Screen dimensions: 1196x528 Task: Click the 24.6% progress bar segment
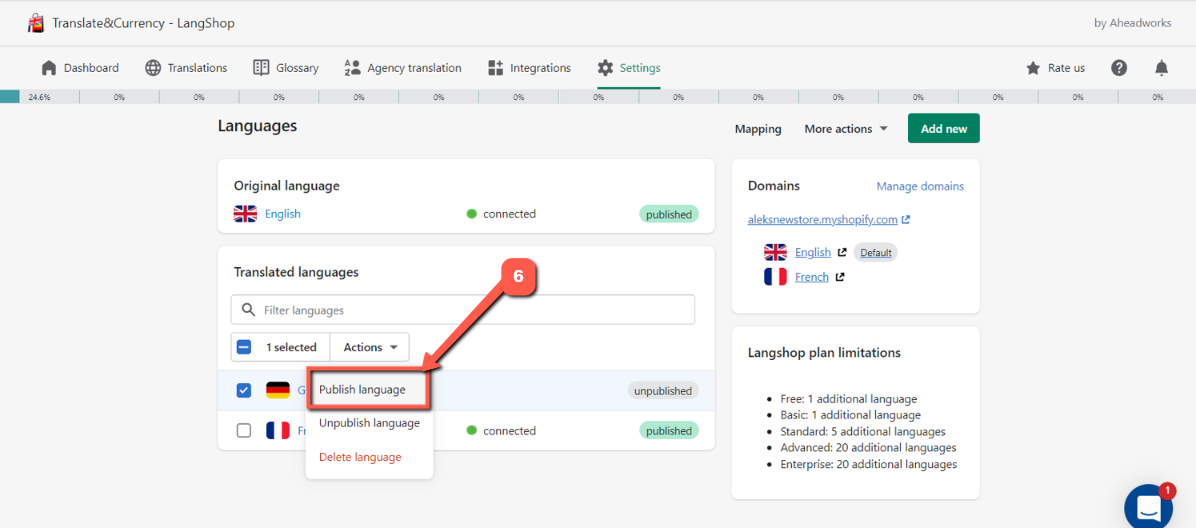(x=40, y=97)
